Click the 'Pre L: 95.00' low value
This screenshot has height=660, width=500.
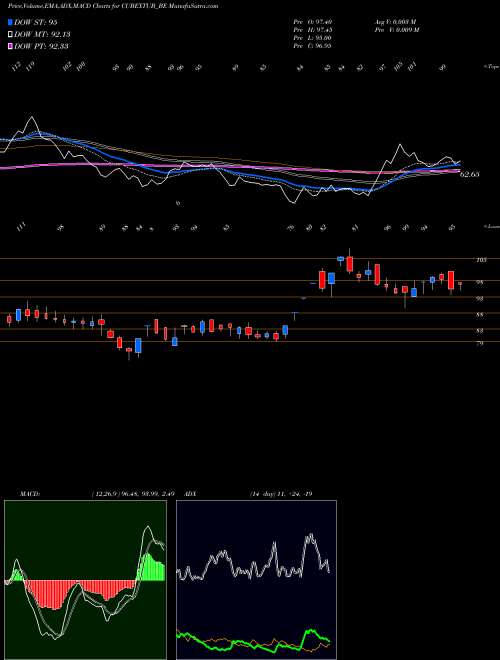314,38
